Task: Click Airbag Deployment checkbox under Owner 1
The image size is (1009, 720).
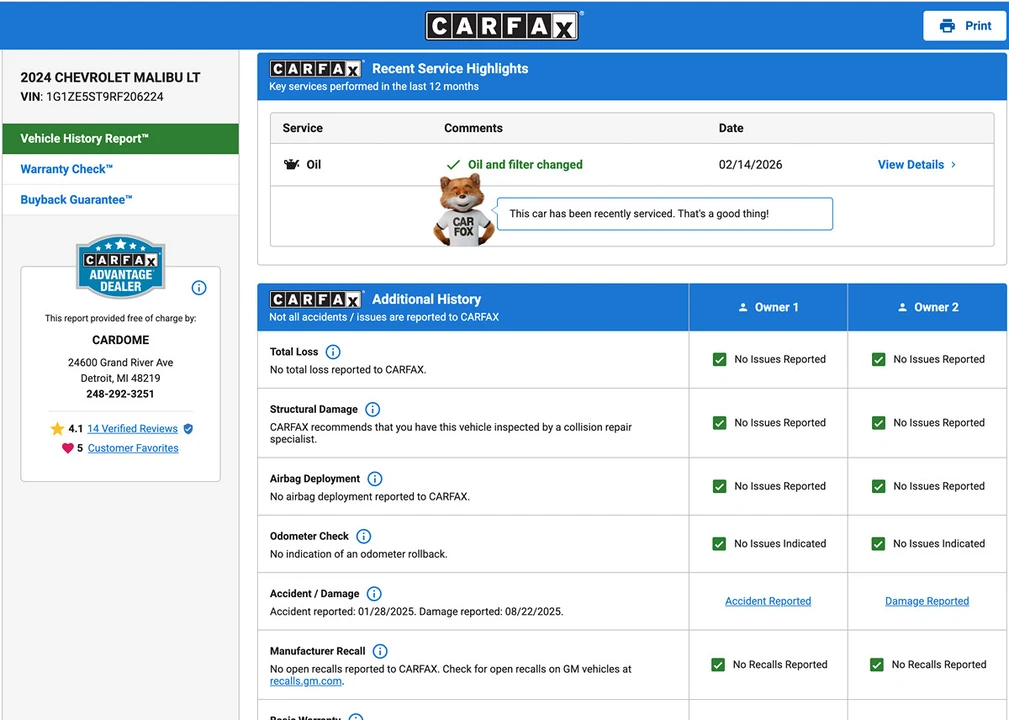Action: (x=719, y=486)
